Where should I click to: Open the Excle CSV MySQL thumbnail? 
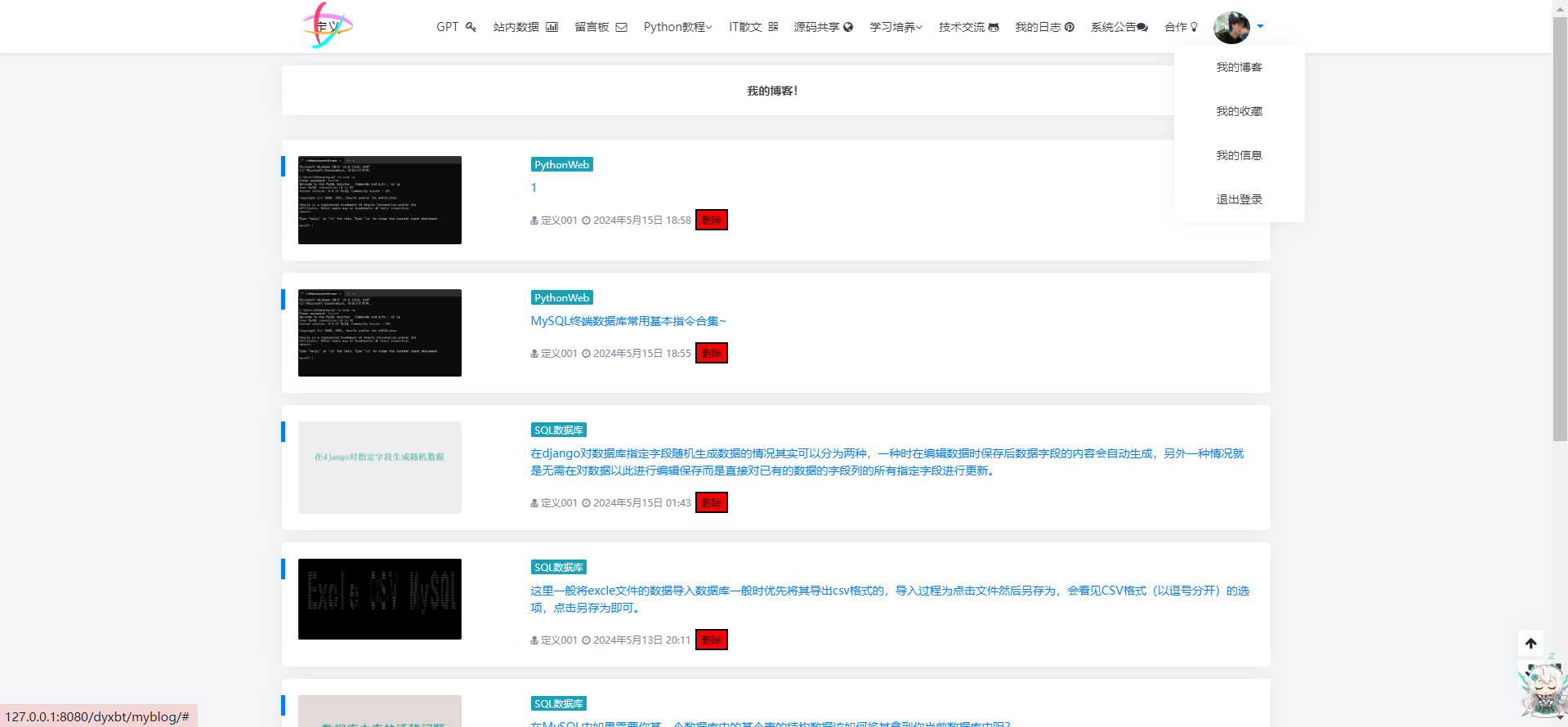point(379,599)
